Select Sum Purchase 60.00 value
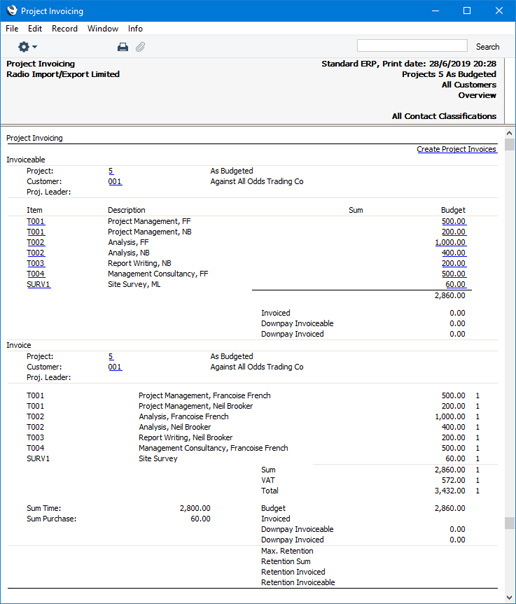The image size is (516, 604). coord(200,519)
